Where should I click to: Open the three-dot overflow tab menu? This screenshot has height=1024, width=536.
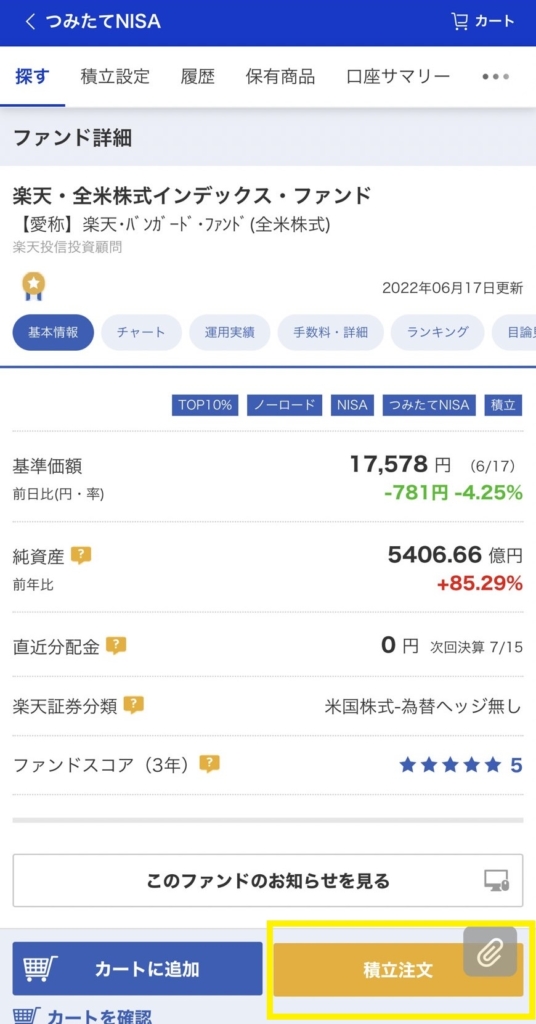coord(496,77)
